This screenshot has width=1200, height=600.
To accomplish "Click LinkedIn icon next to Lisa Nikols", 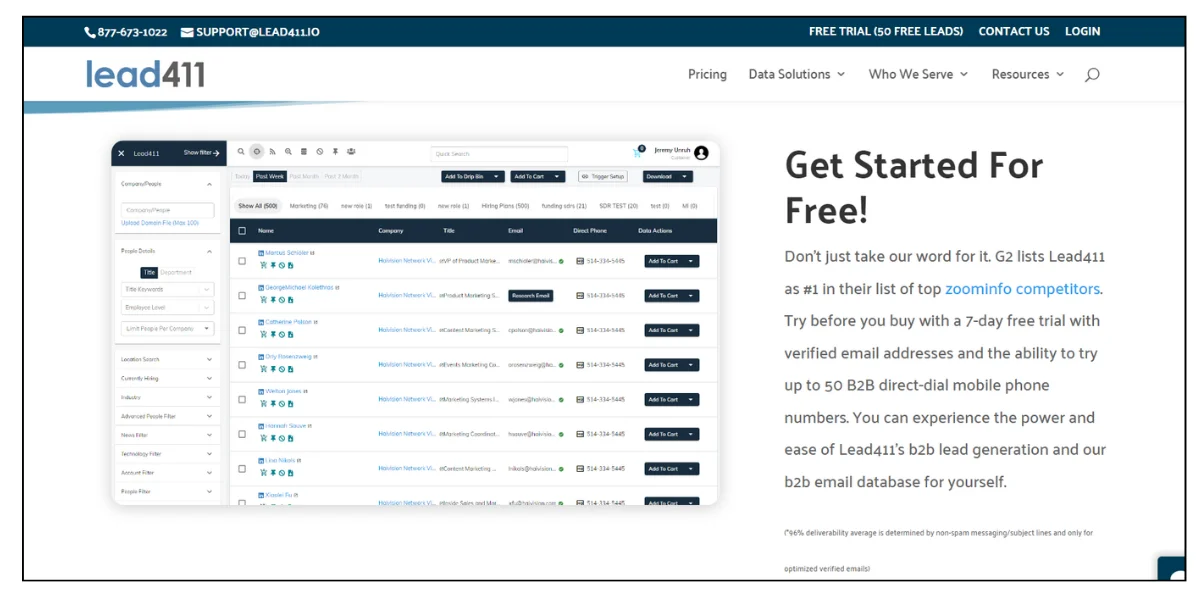I will (261, 461).
